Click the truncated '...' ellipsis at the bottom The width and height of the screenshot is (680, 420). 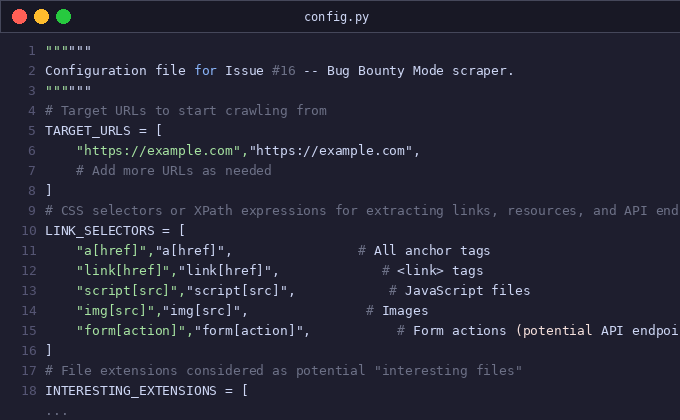57,413
